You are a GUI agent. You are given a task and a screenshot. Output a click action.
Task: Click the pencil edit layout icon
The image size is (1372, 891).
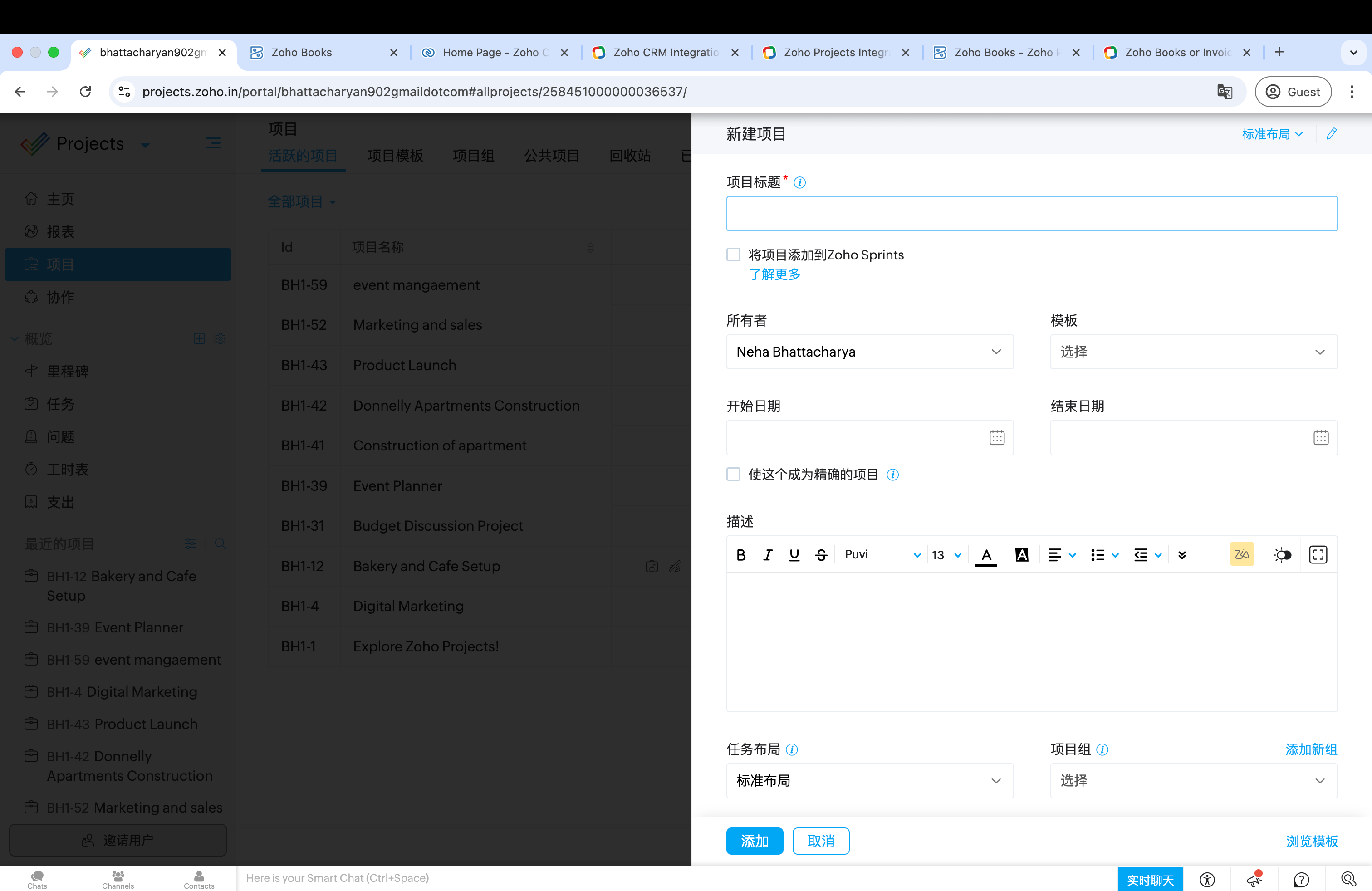tap(1331, 134)
